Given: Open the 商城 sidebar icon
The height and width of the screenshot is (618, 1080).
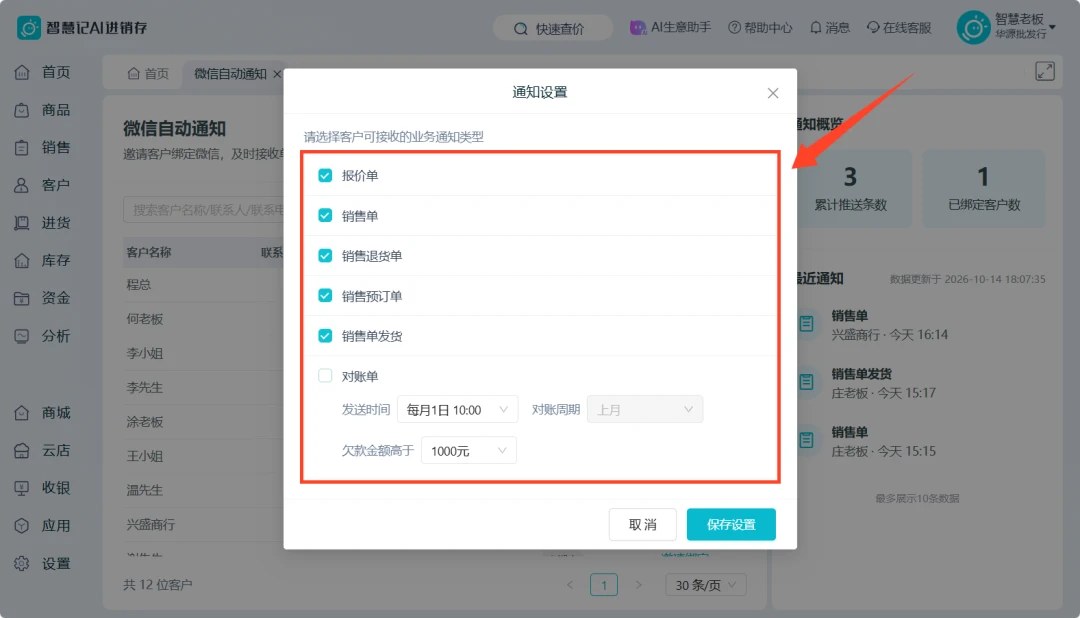Looking at the screenshot, I should coord(22,413).
